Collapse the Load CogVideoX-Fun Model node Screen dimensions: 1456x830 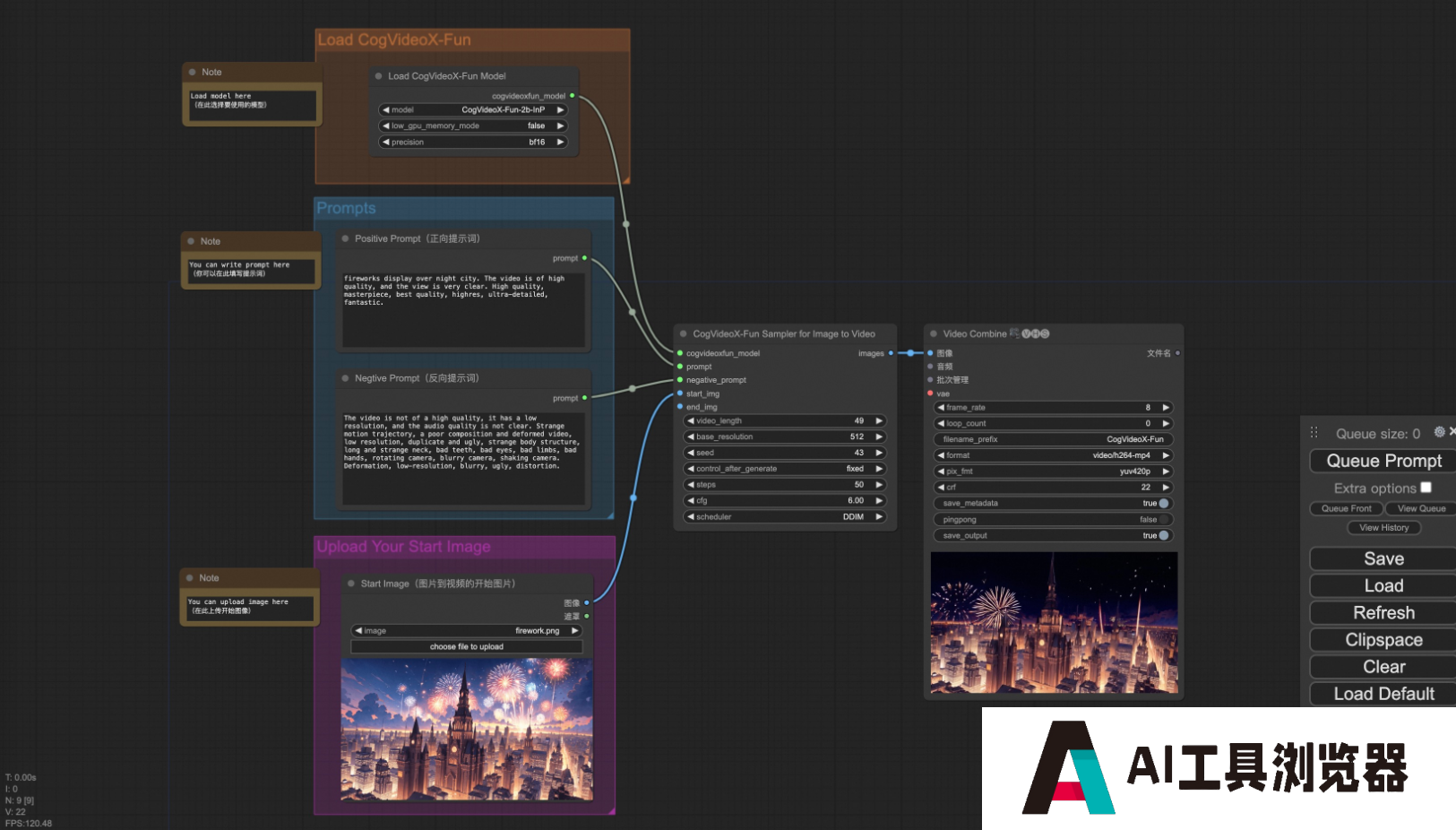379,76
